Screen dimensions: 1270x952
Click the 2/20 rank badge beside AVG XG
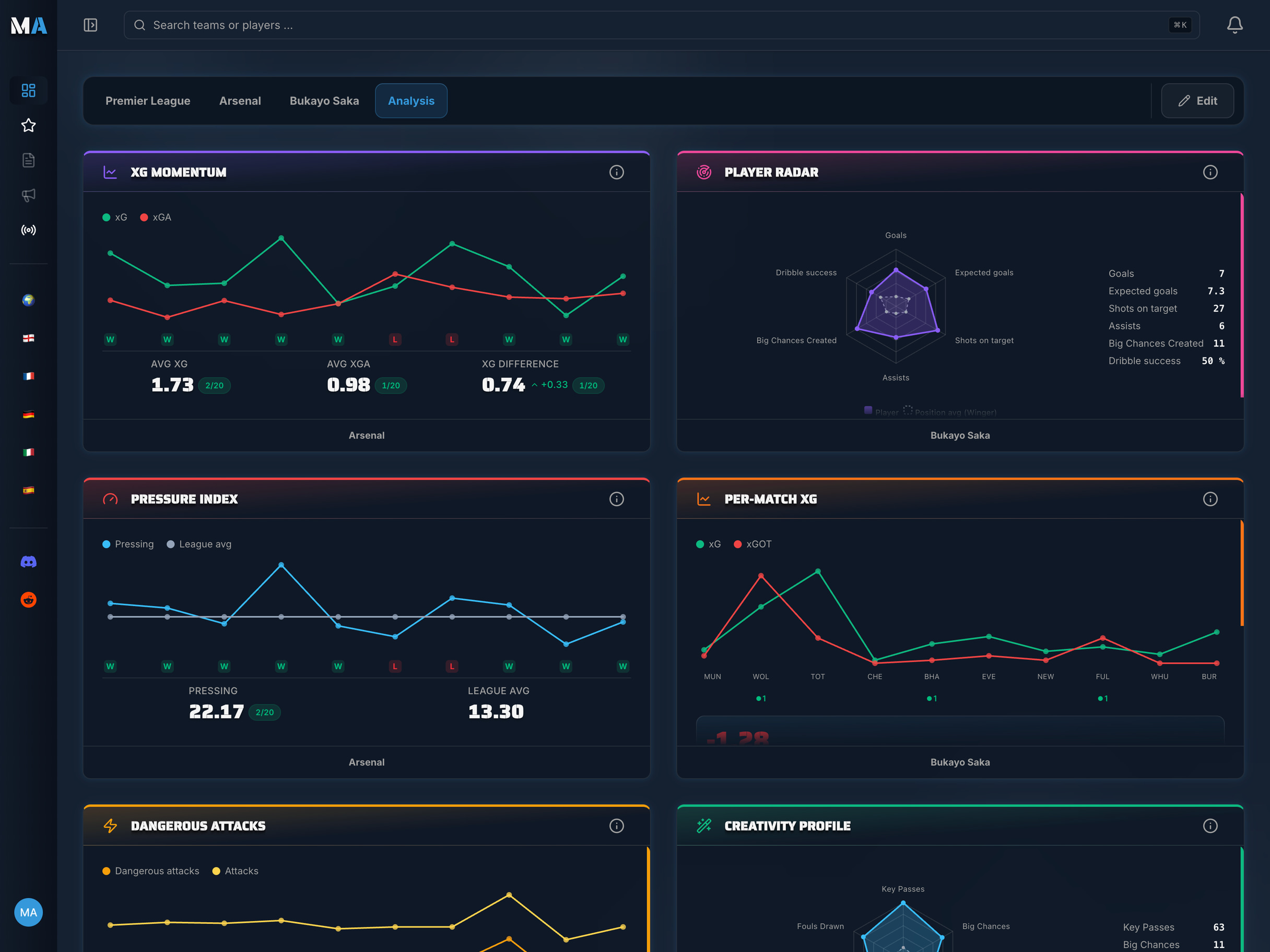click(x=214, y=386)
